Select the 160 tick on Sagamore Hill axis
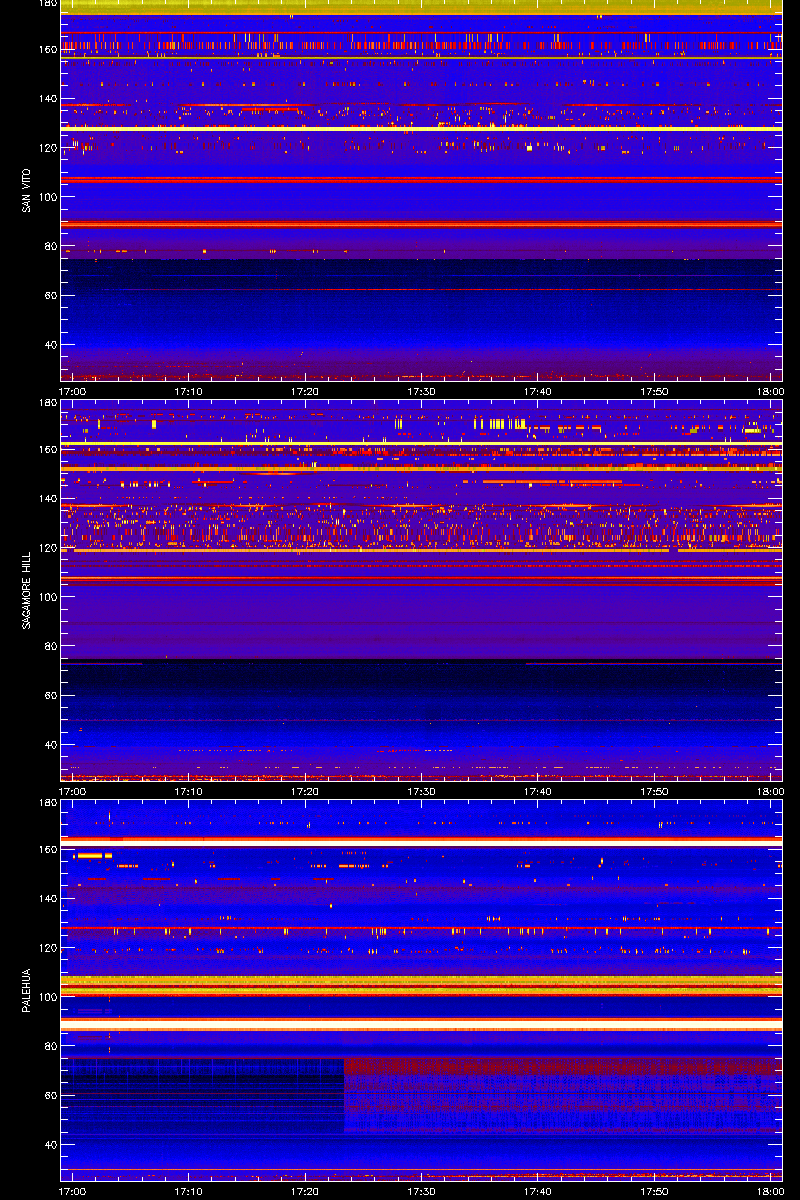 [47, 449]
